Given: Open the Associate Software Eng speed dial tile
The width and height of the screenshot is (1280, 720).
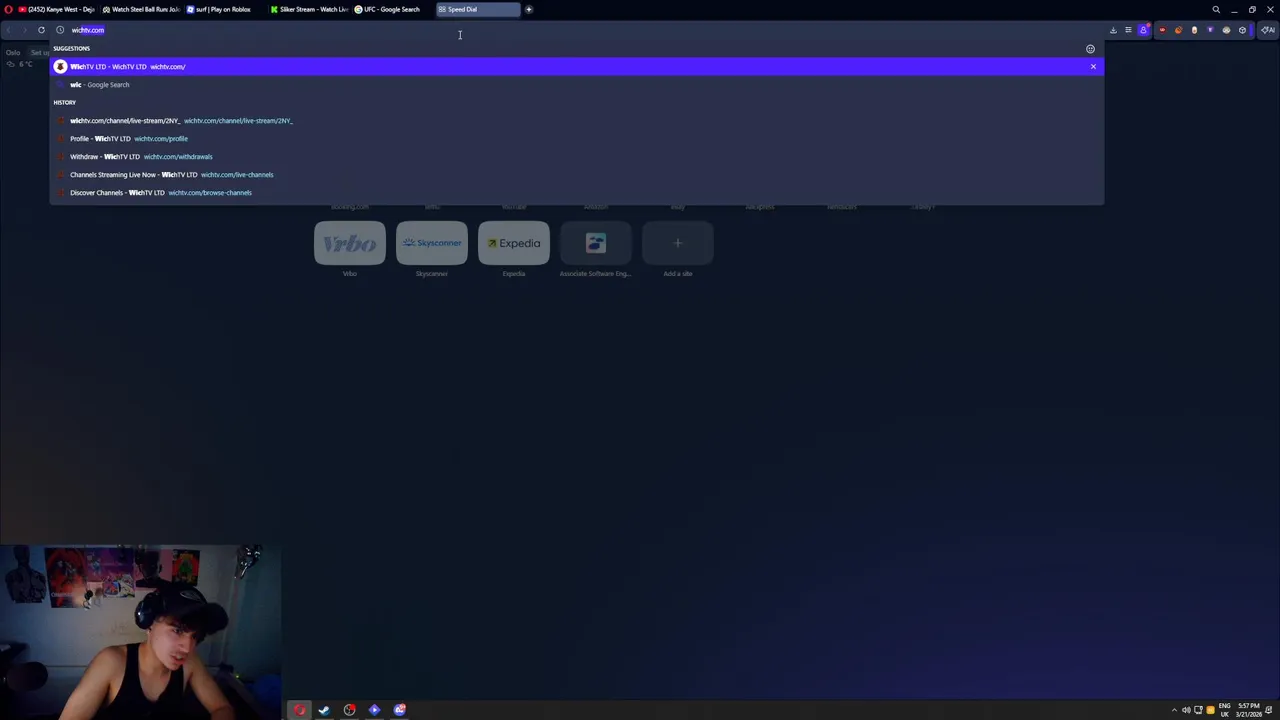Looking at the screenshot, I should click(x=596, y=243).
